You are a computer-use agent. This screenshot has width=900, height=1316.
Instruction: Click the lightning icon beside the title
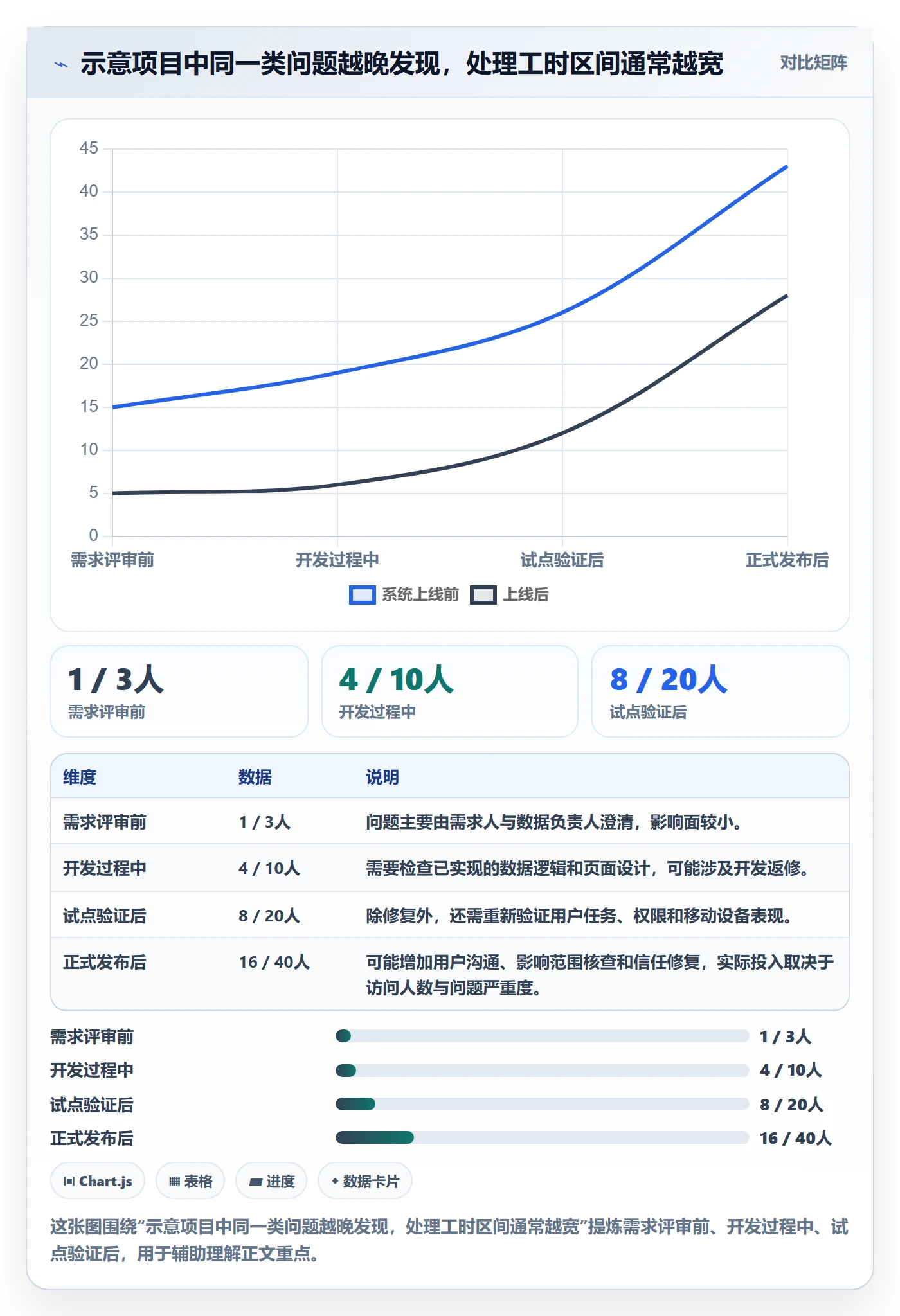tap(60, 64)
